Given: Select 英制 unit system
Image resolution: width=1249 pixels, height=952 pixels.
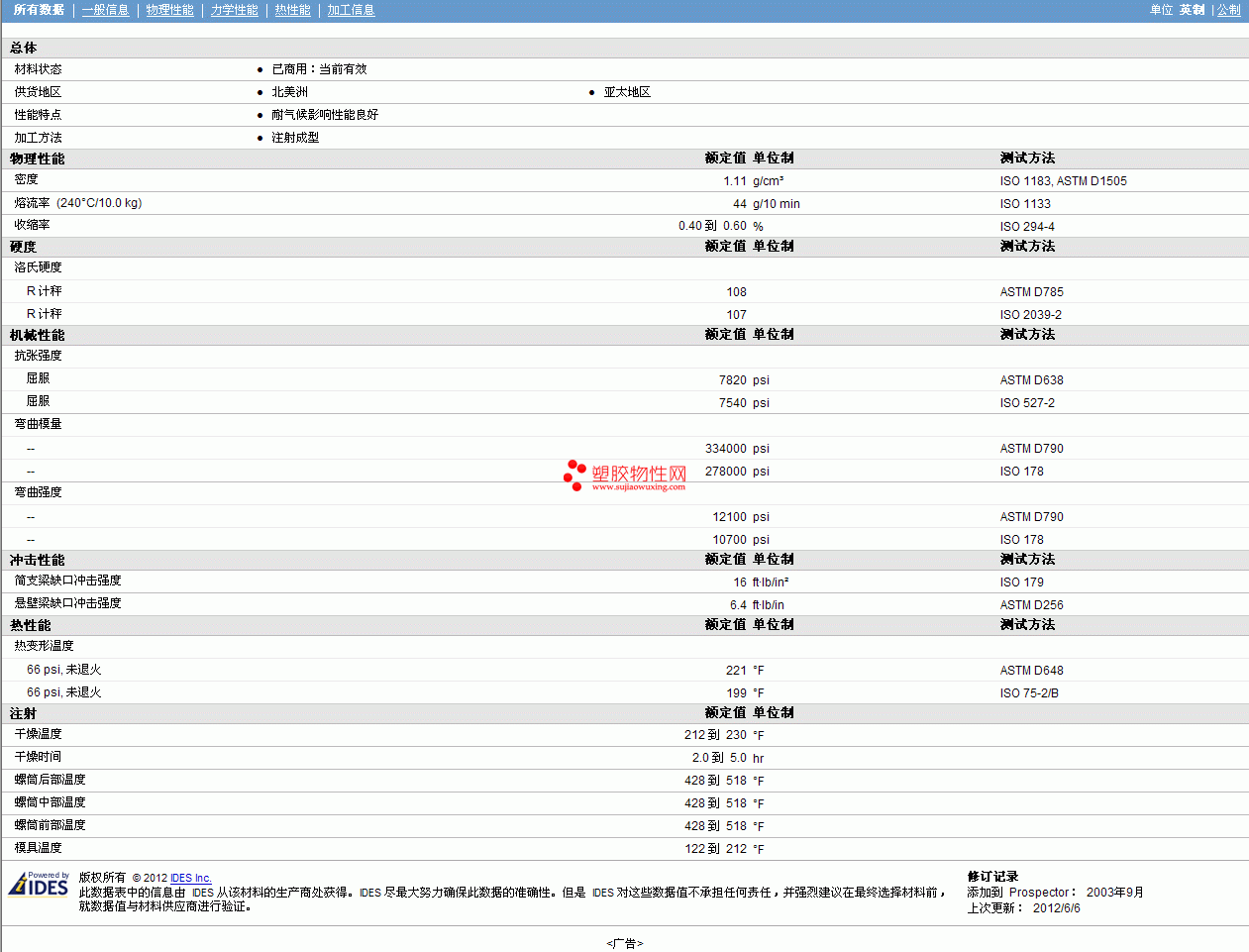Looking at the screenshot, I should pyautogui.click(x=1192, y=10).
